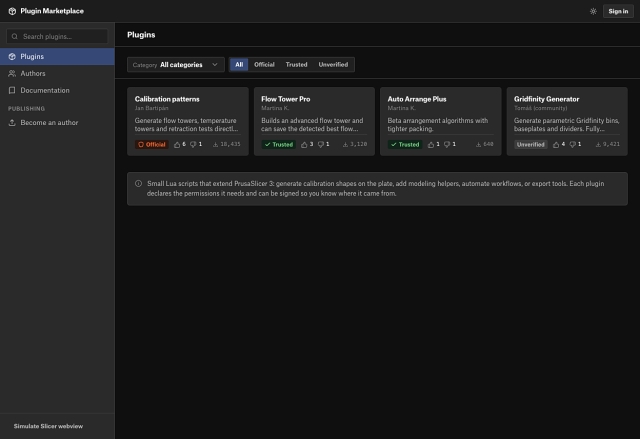
Task: Click download icon on Calibration patterns card
Action: 215,144
